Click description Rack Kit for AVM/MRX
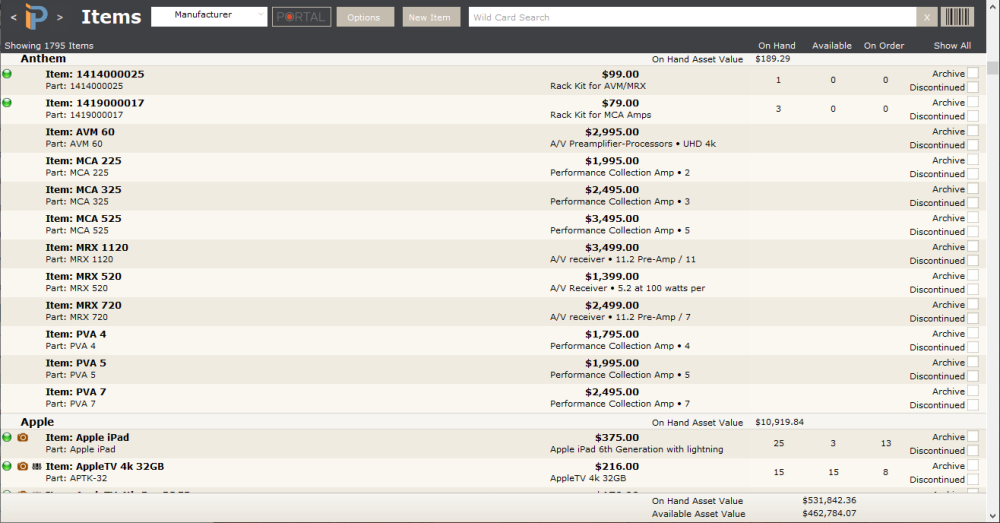 click(x=598, y=86)
